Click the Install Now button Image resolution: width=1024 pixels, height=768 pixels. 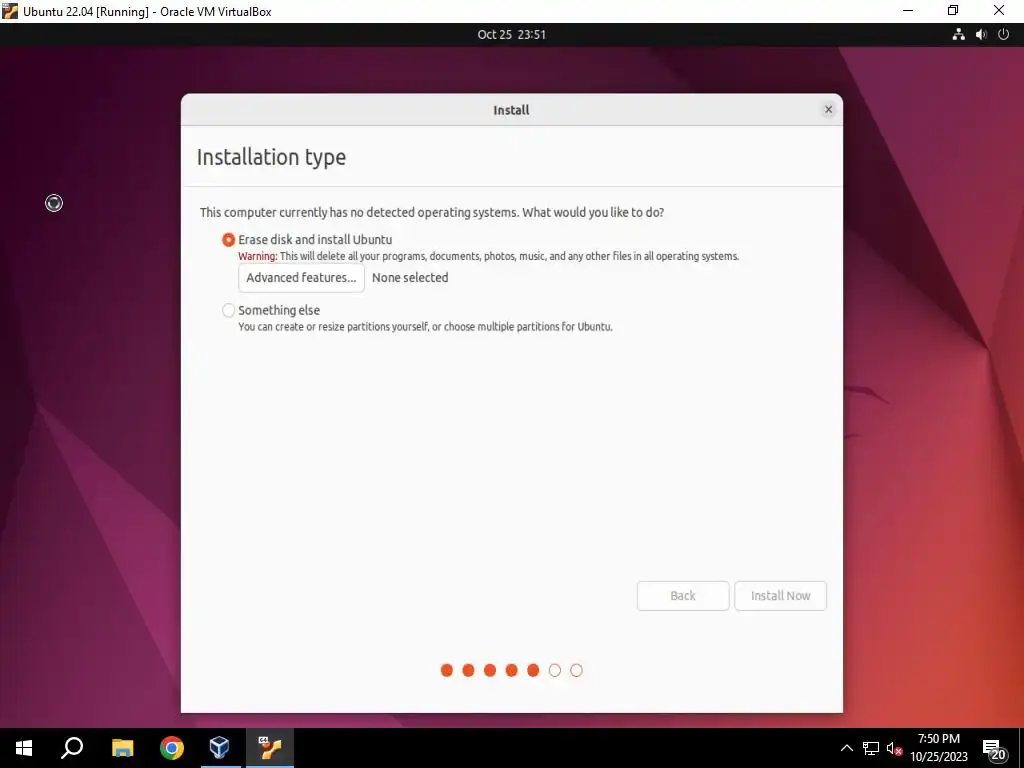(780, 596)
